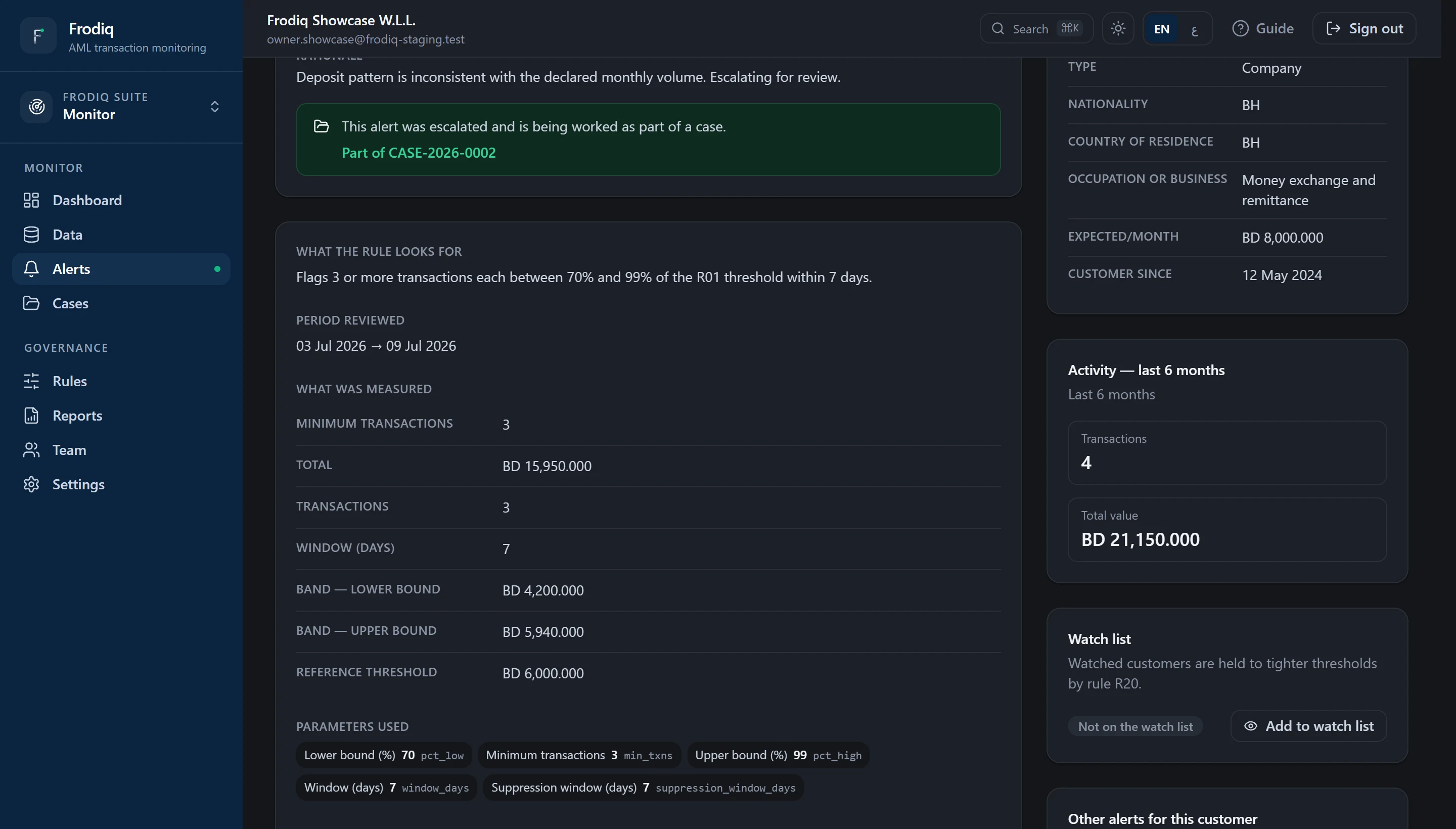The image size is (1456, 829).
Task: Click the Total value BD 21,150.000 card
Action: pos(1227,530)
